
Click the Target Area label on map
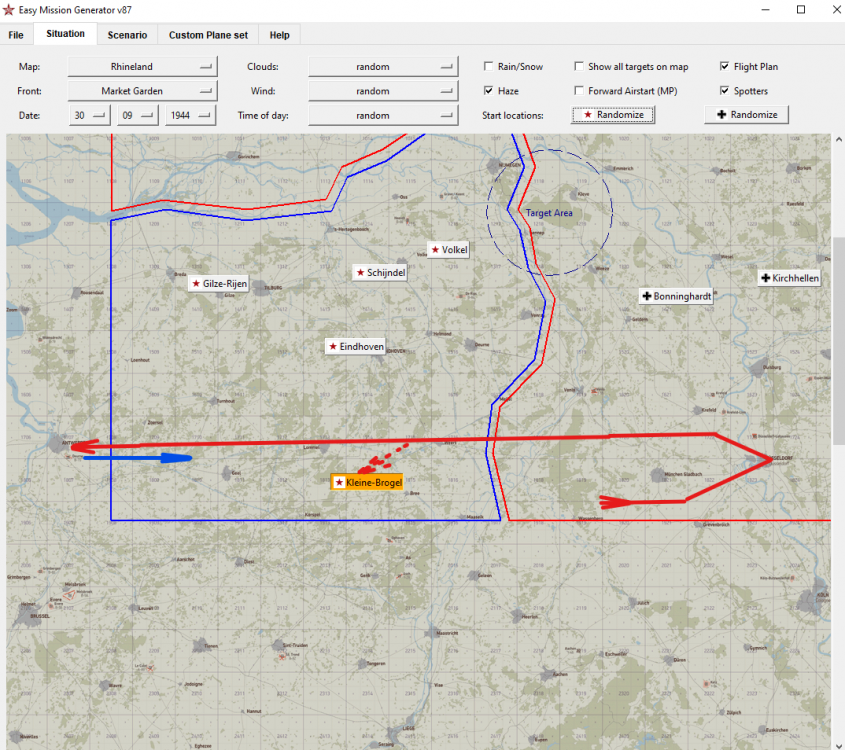[549, 213]
